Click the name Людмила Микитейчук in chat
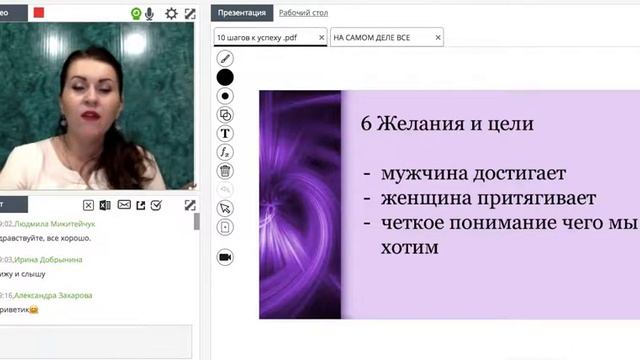Screen dimensions: 640x360 pos(55,224)
